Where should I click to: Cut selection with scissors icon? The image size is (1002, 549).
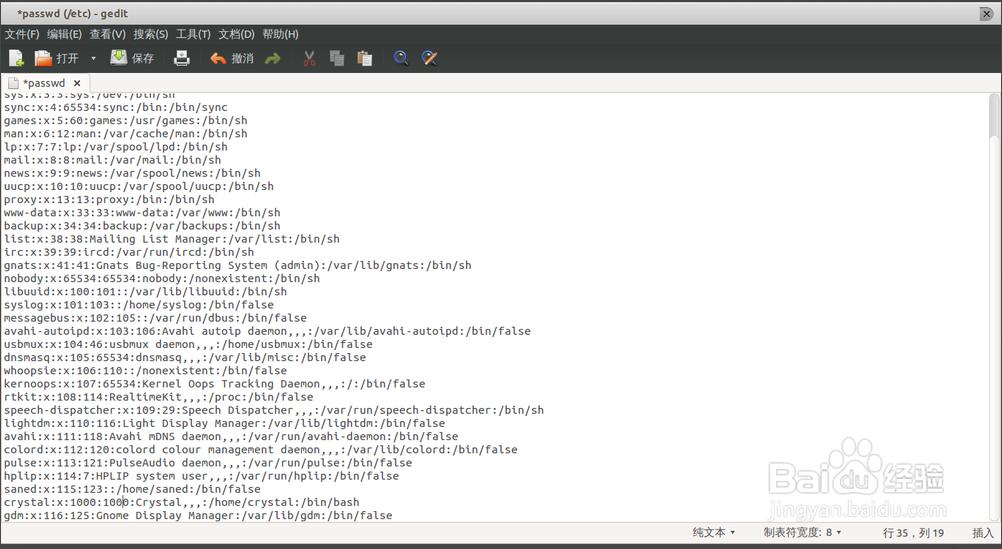click(x=309, y=59)
